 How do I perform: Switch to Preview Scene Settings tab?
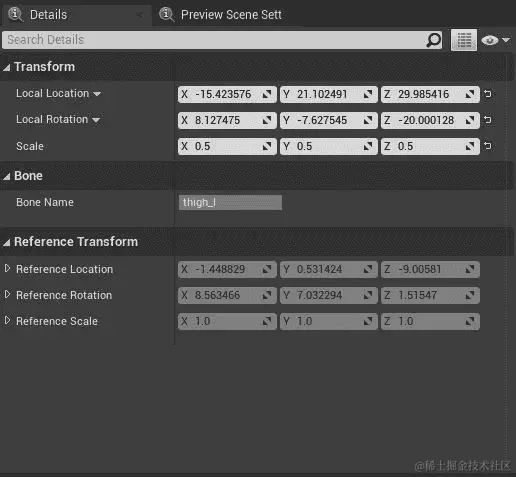pyautogui.click(x=231, y=15)
